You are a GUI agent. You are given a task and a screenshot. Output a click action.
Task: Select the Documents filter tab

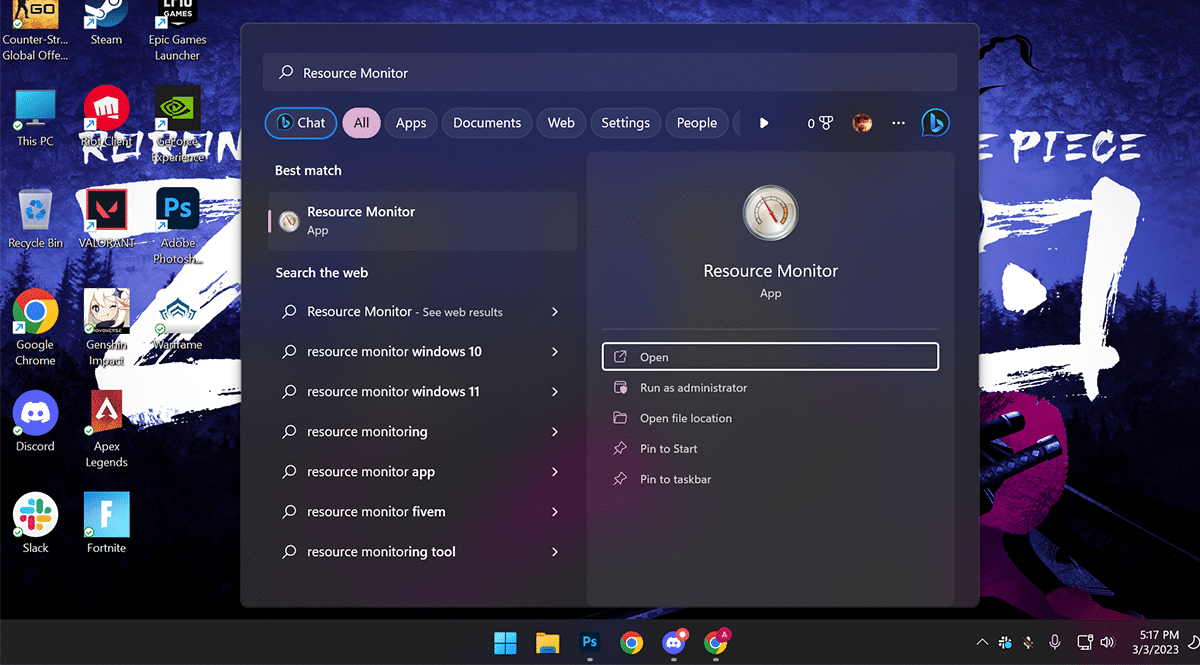coord(487,123)
